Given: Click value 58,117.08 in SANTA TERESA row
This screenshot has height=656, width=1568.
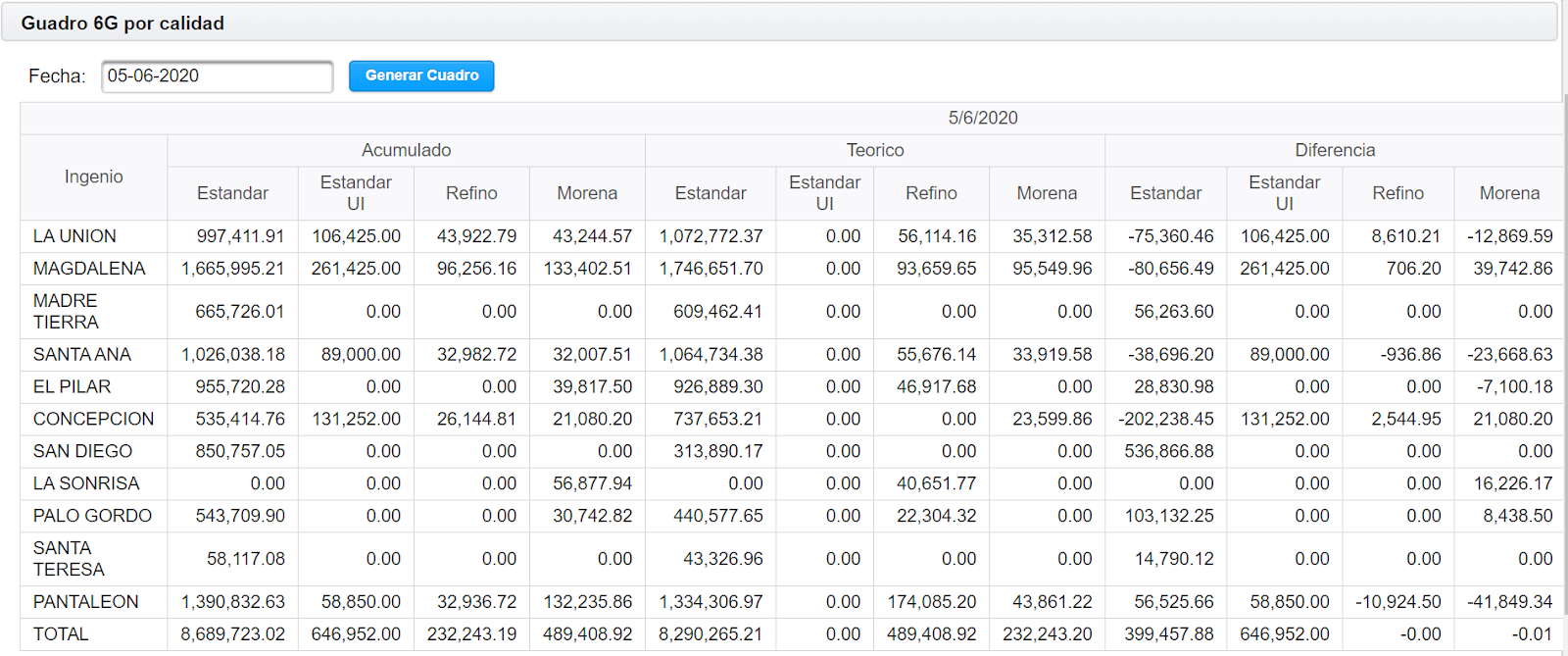Looking at the screenshot, I should pyautogui.click(x=246, y=559).
